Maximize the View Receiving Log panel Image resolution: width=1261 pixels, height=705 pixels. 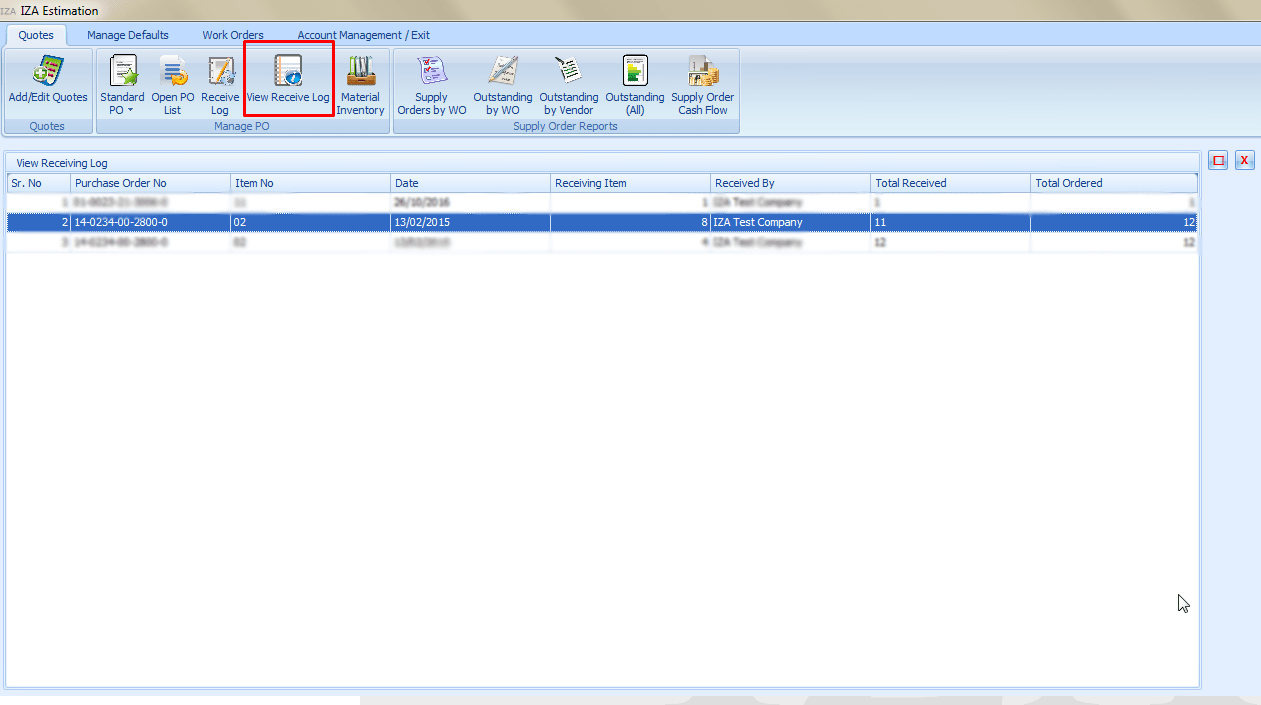point(1218,160)
